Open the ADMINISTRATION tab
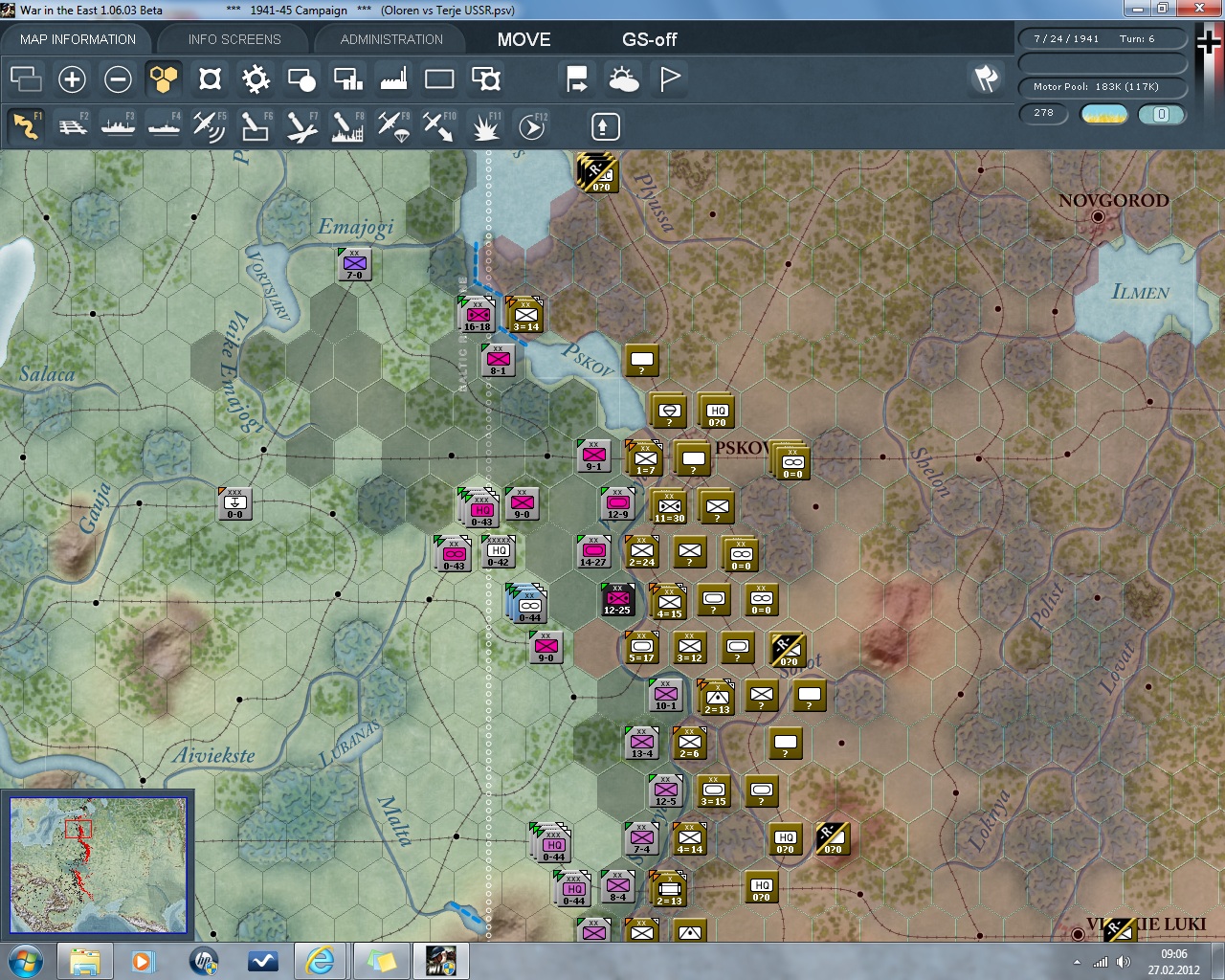Image resolution: width=1225 pixels, height=980 pixels. point(391,39)
